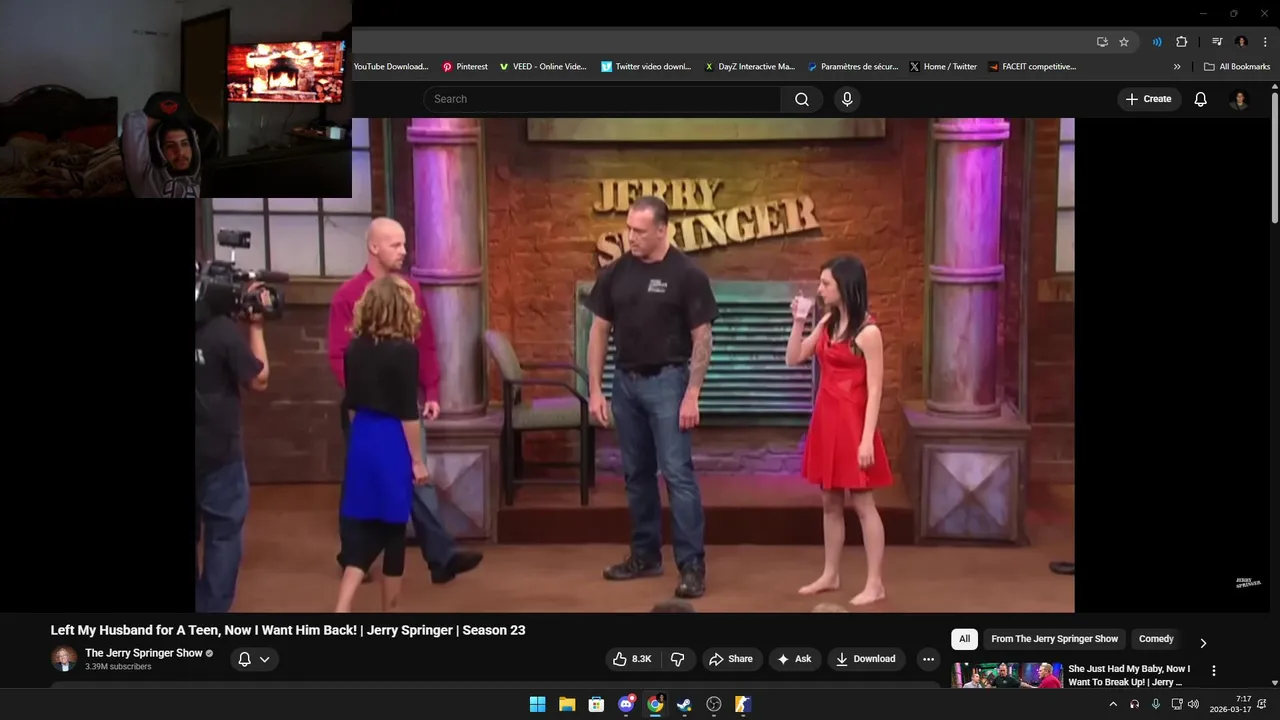Open more actions ellipsis under video
1280x720 pixels.
click(x=928, y=659)
